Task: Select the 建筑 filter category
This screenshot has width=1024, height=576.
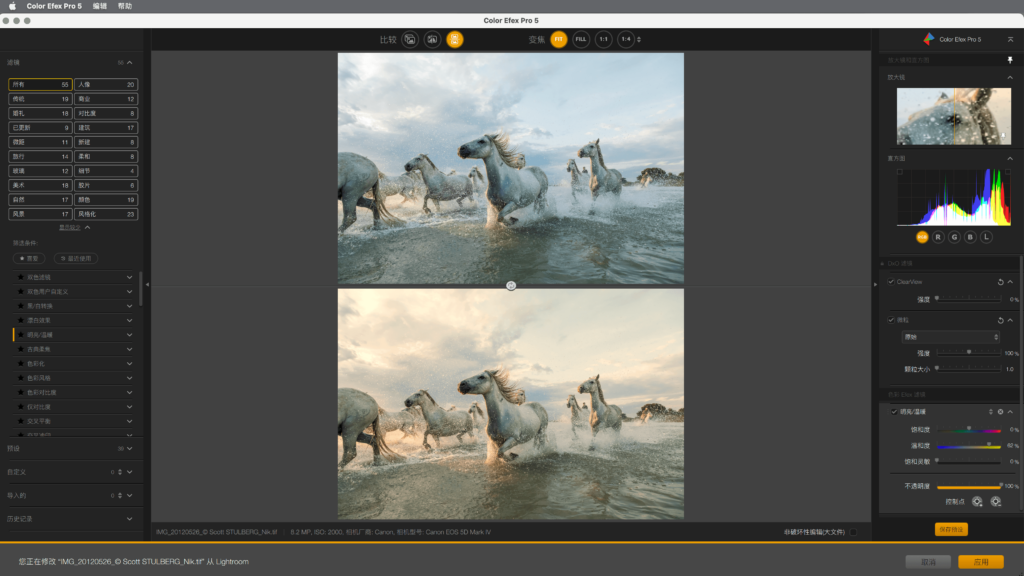Action: coord(106,127)
